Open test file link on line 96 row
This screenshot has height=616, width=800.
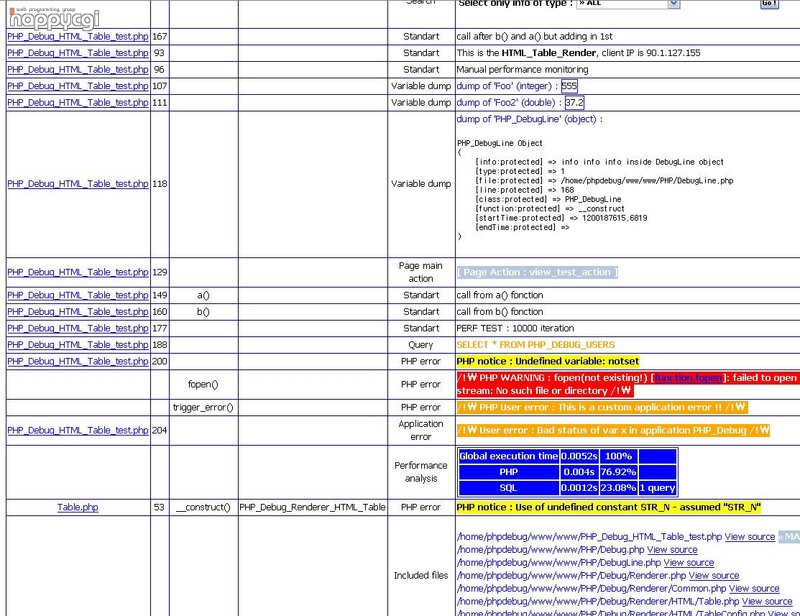pyautogui.click(x=78, y=70)
